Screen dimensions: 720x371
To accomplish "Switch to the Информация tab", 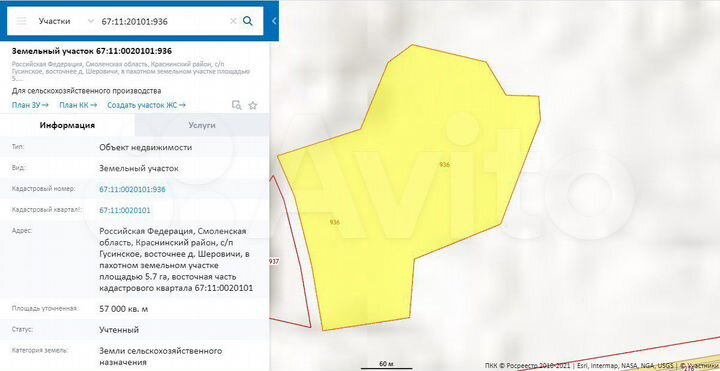I will pyautogui.click(x=67, y=125).
